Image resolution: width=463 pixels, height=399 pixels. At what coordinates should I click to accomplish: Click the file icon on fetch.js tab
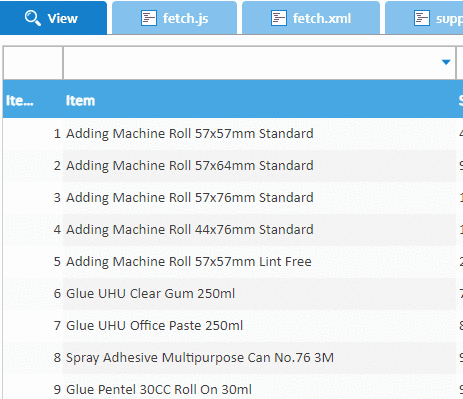pyautogui.click(x=149, y=18)
